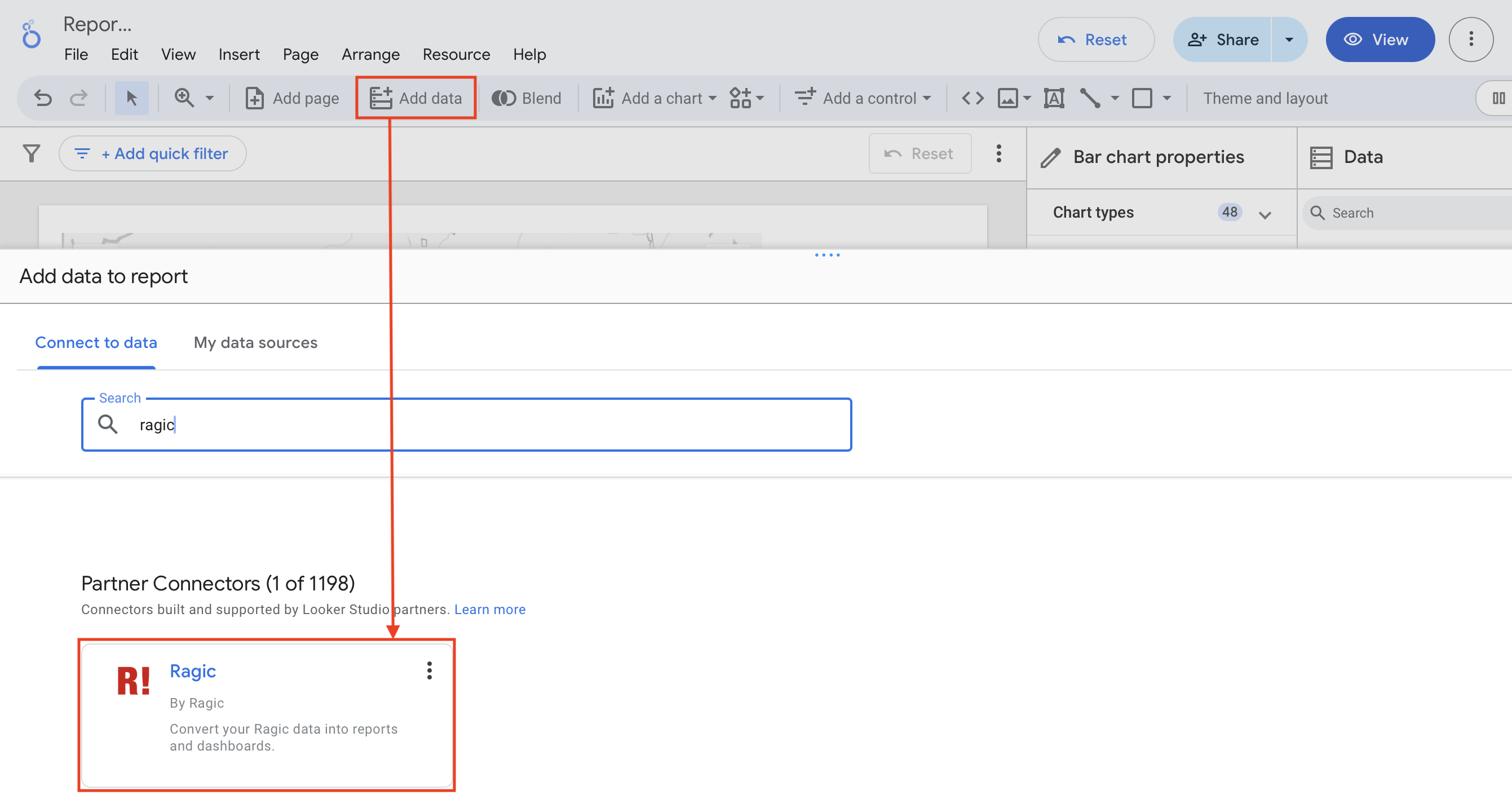The width and height of the screenshot is (1512, 812).
Task: Open the Add a control dropdown
Action: click(863, 98)
